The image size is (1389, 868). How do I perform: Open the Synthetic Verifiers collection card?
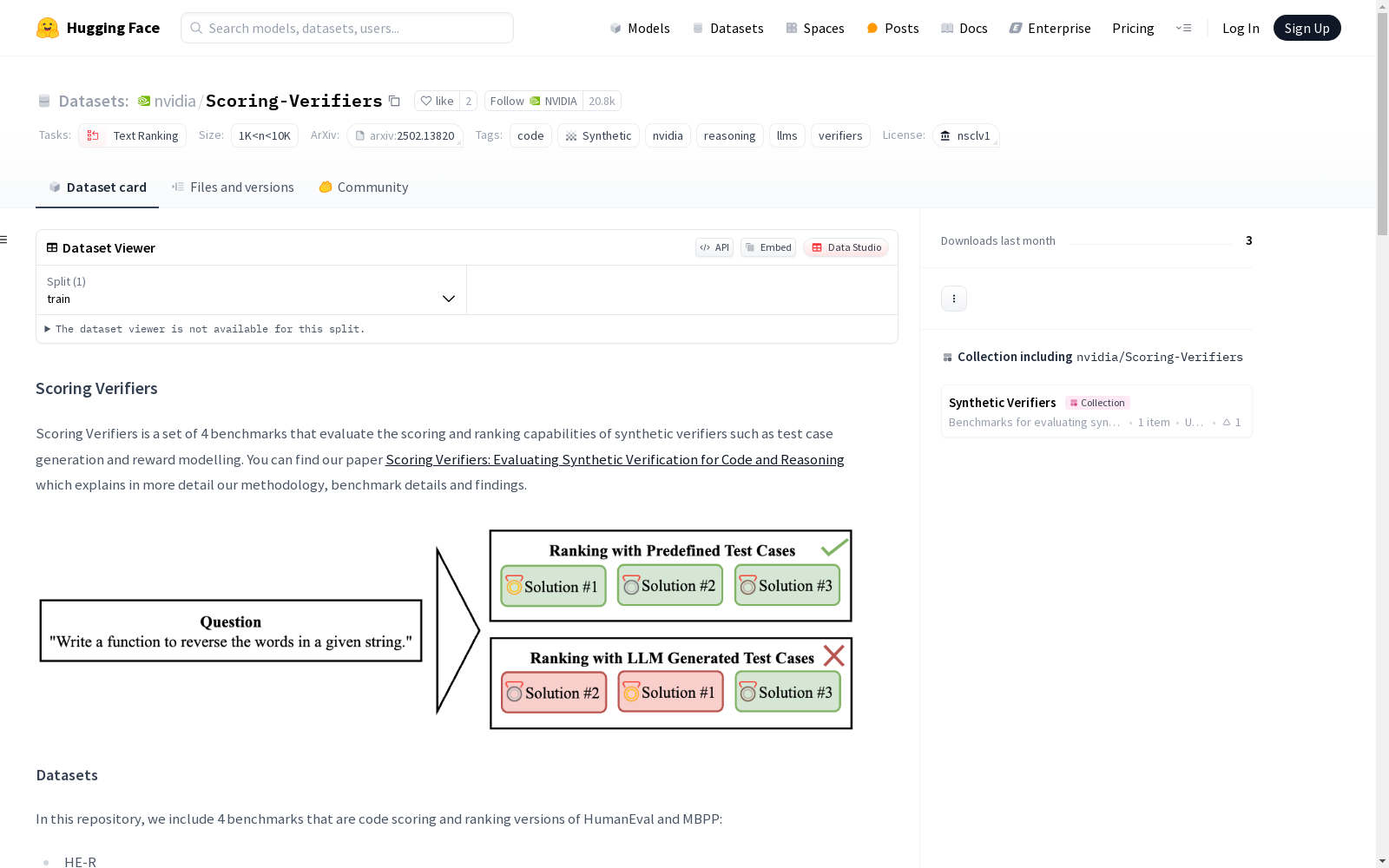(x=1096, y=411)
